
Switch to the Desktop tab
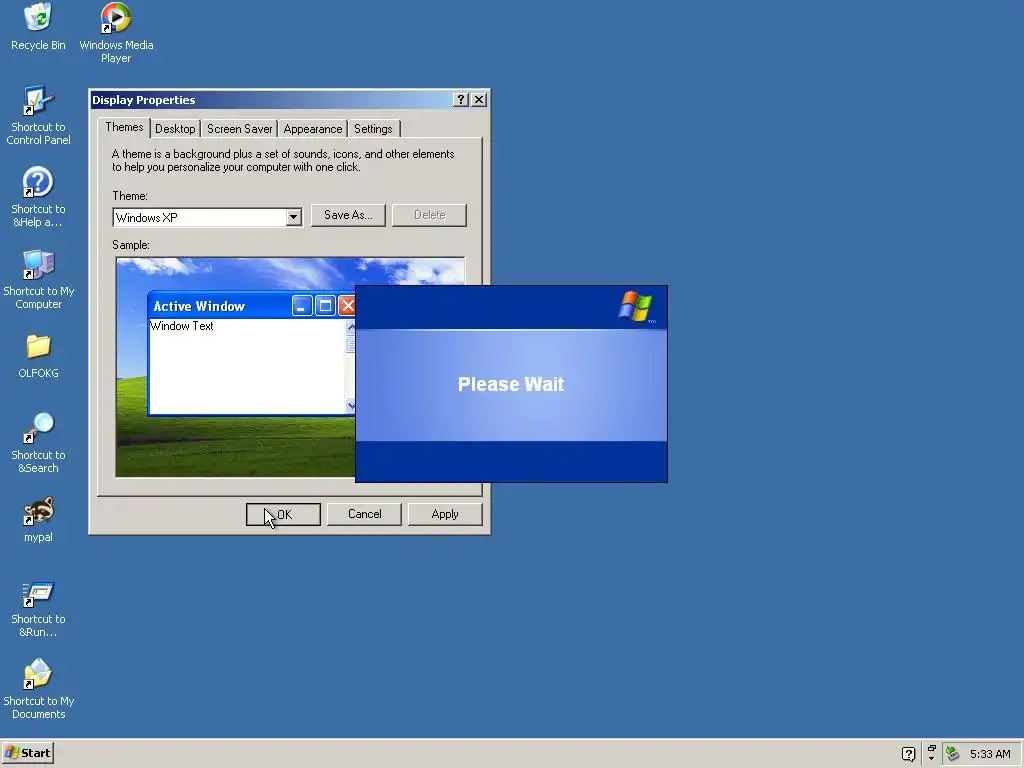pos(175,129)
